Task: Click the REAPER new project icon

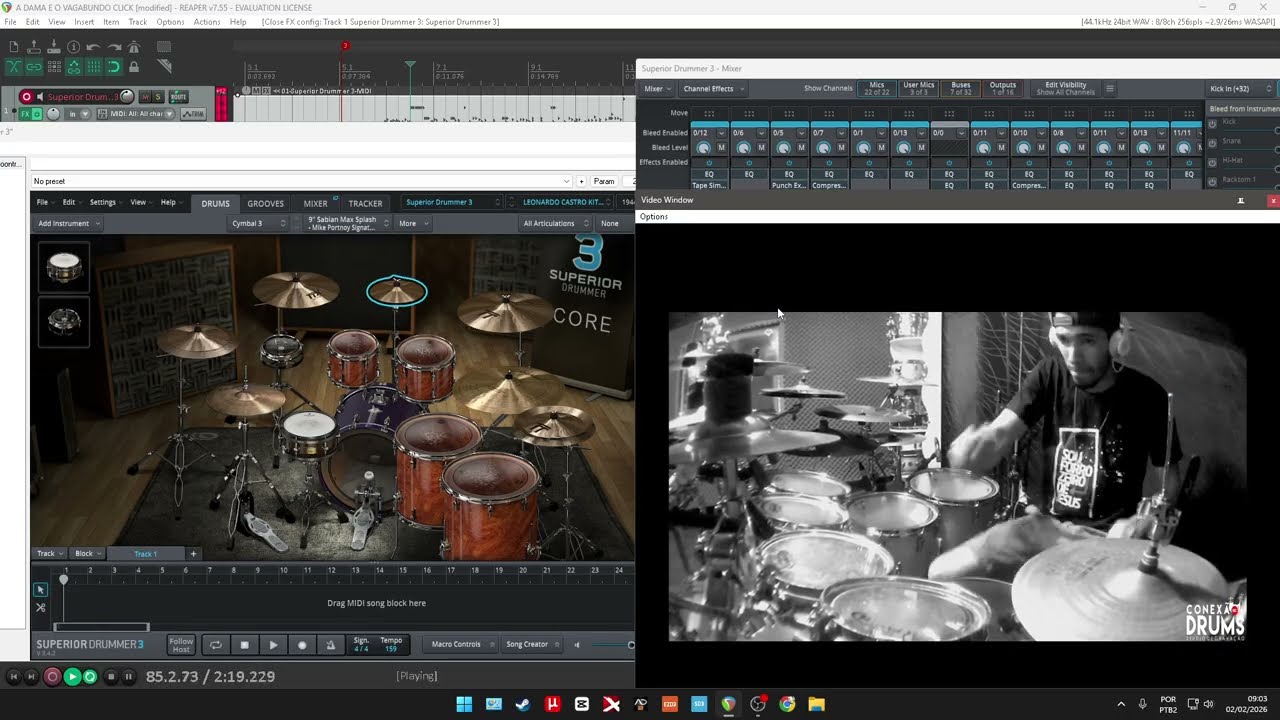Action: (14, 47)
